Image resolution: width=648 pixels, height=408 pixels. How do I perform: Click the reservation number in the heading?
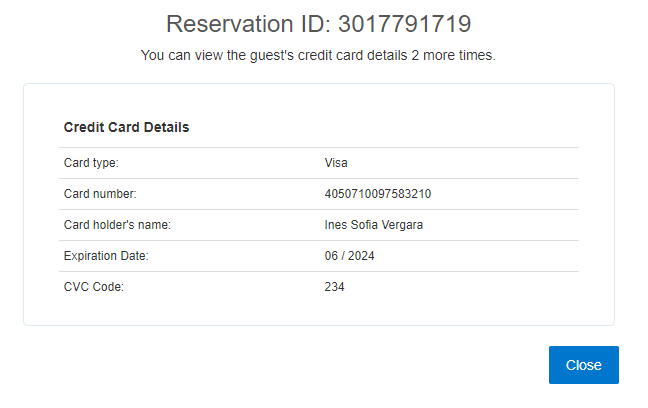[x=404, y=24]
